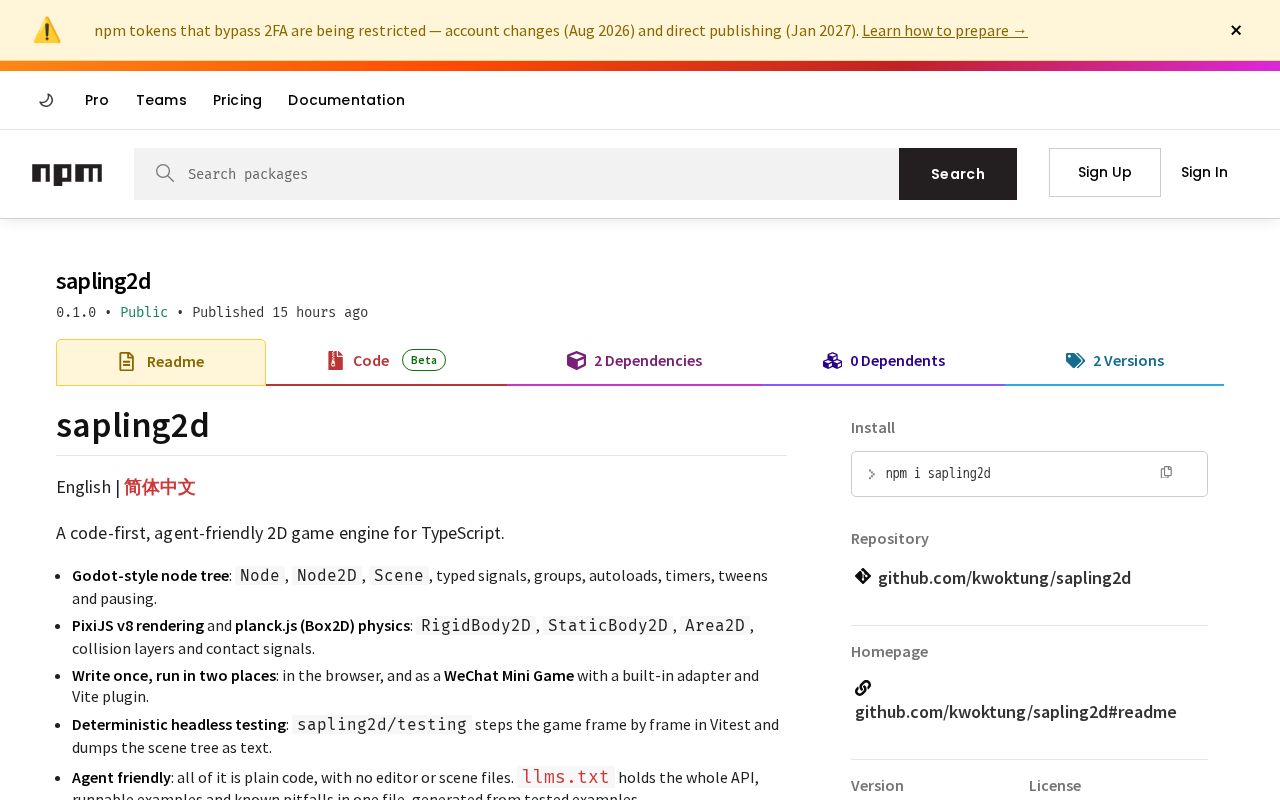
Task: Click the Dependents cubes icon
Action: tap(832, 360)
